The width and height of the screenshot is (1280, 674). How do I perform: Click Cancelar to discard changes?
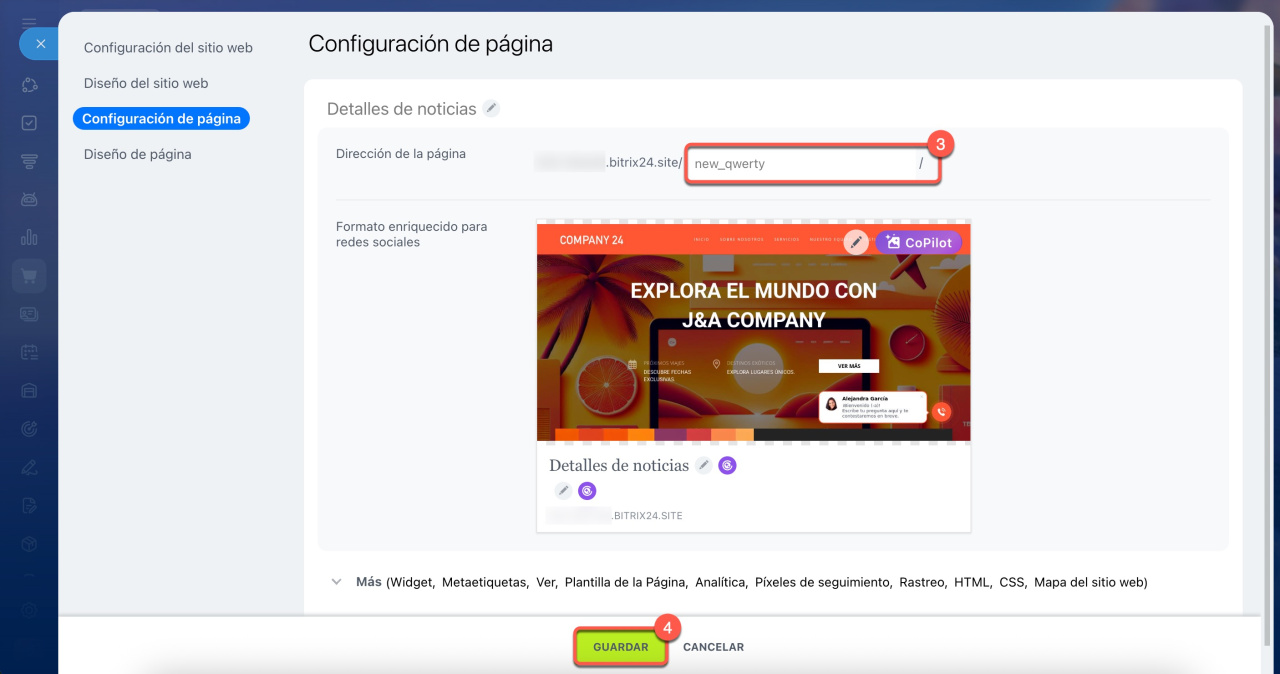[x=713, y=647]
